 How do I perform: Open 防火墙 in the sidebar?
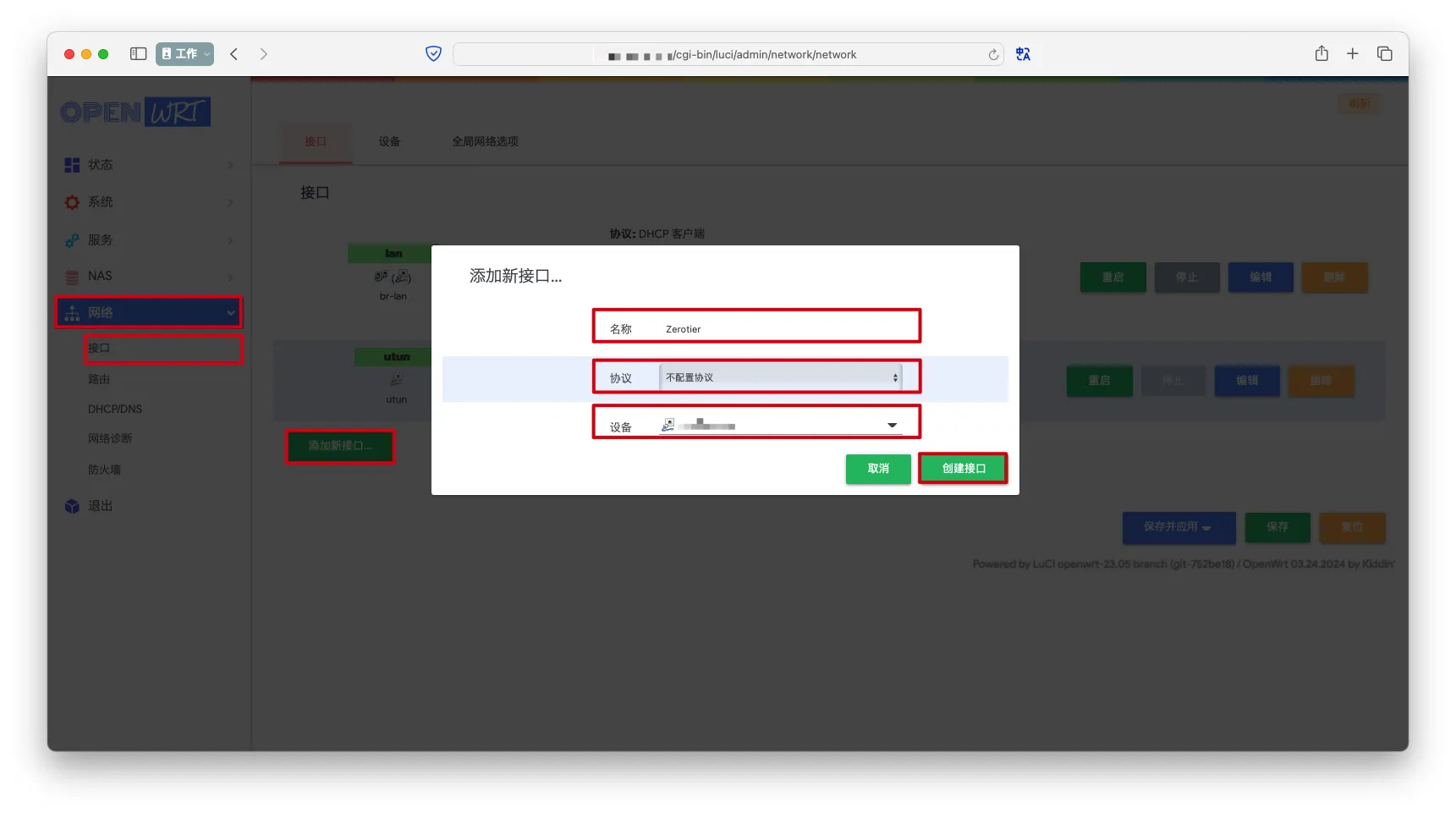pos(105,470)
